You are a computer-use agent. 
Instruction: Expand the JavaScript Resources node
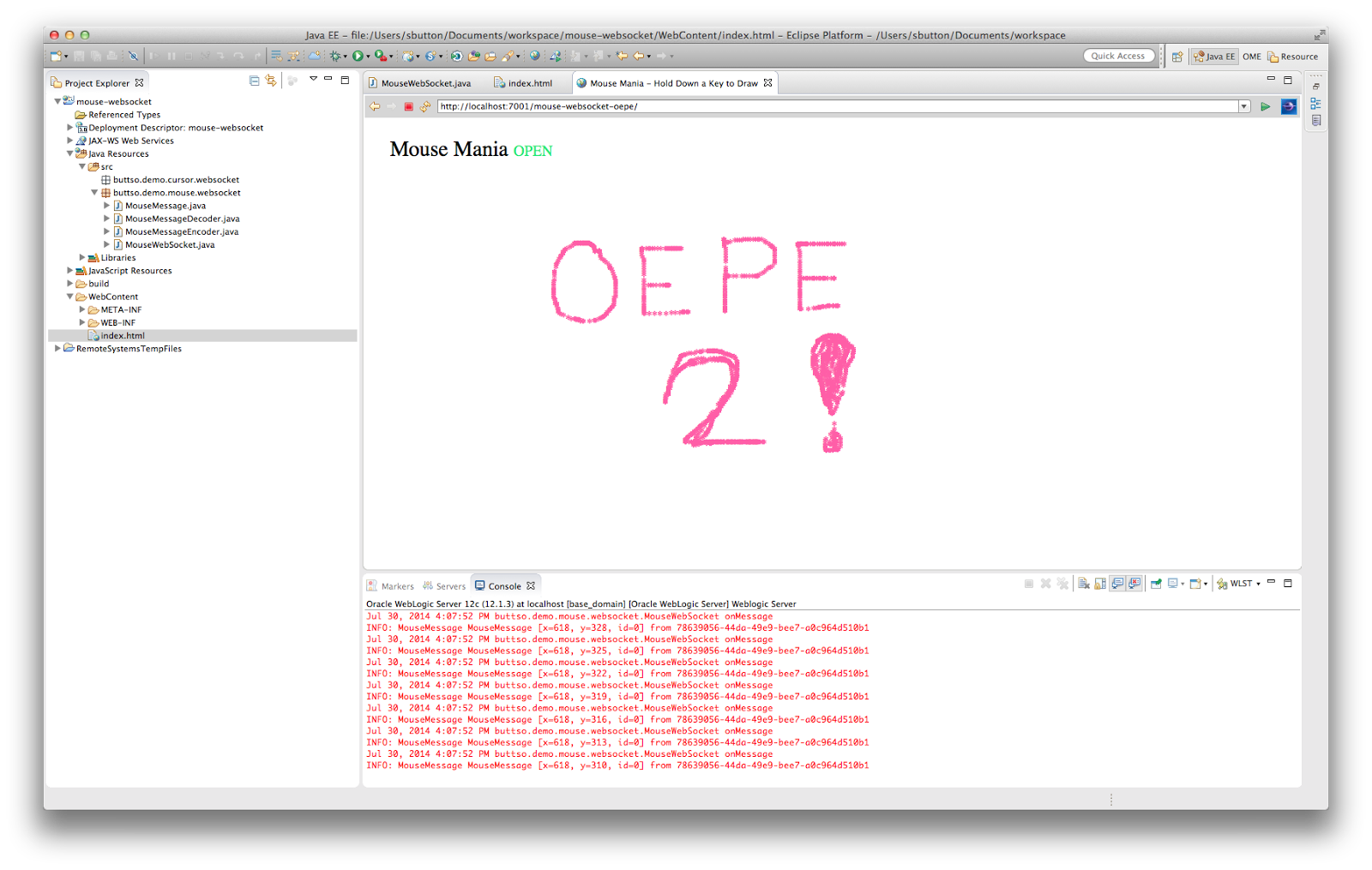pos(70,270)
